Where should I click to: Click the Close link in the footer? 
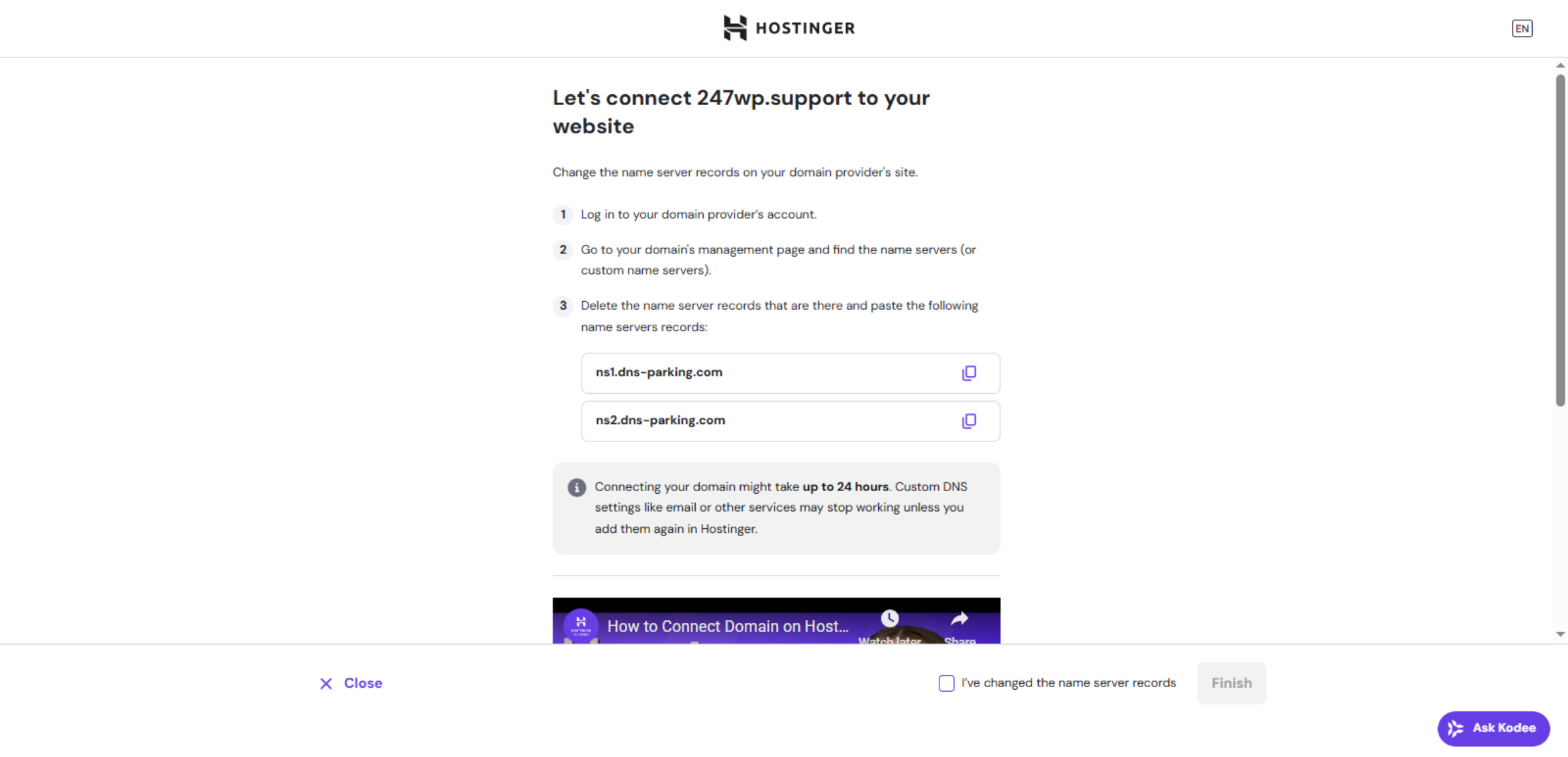[x=363, y=683]
